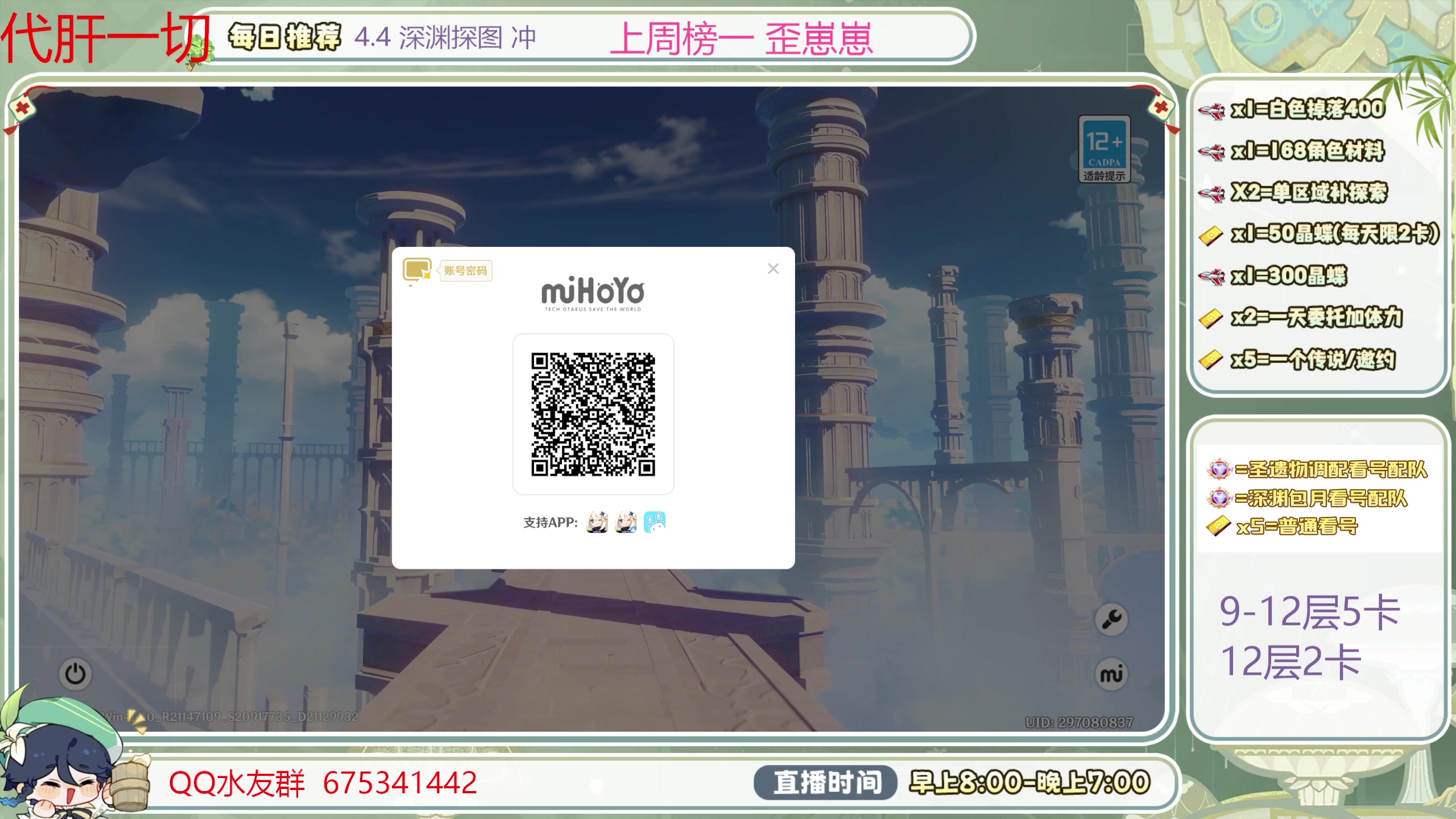Click the 早上8:00-晚上7:00 schedule text
Image resolution: width=1456 pixels, height=819 pixels.
1029,783
